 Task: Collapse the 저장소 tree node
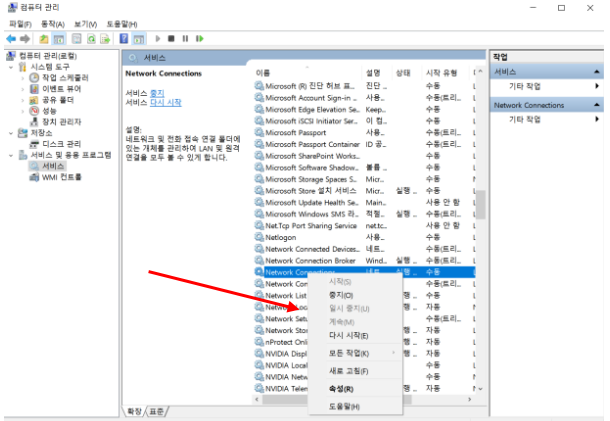11,133
